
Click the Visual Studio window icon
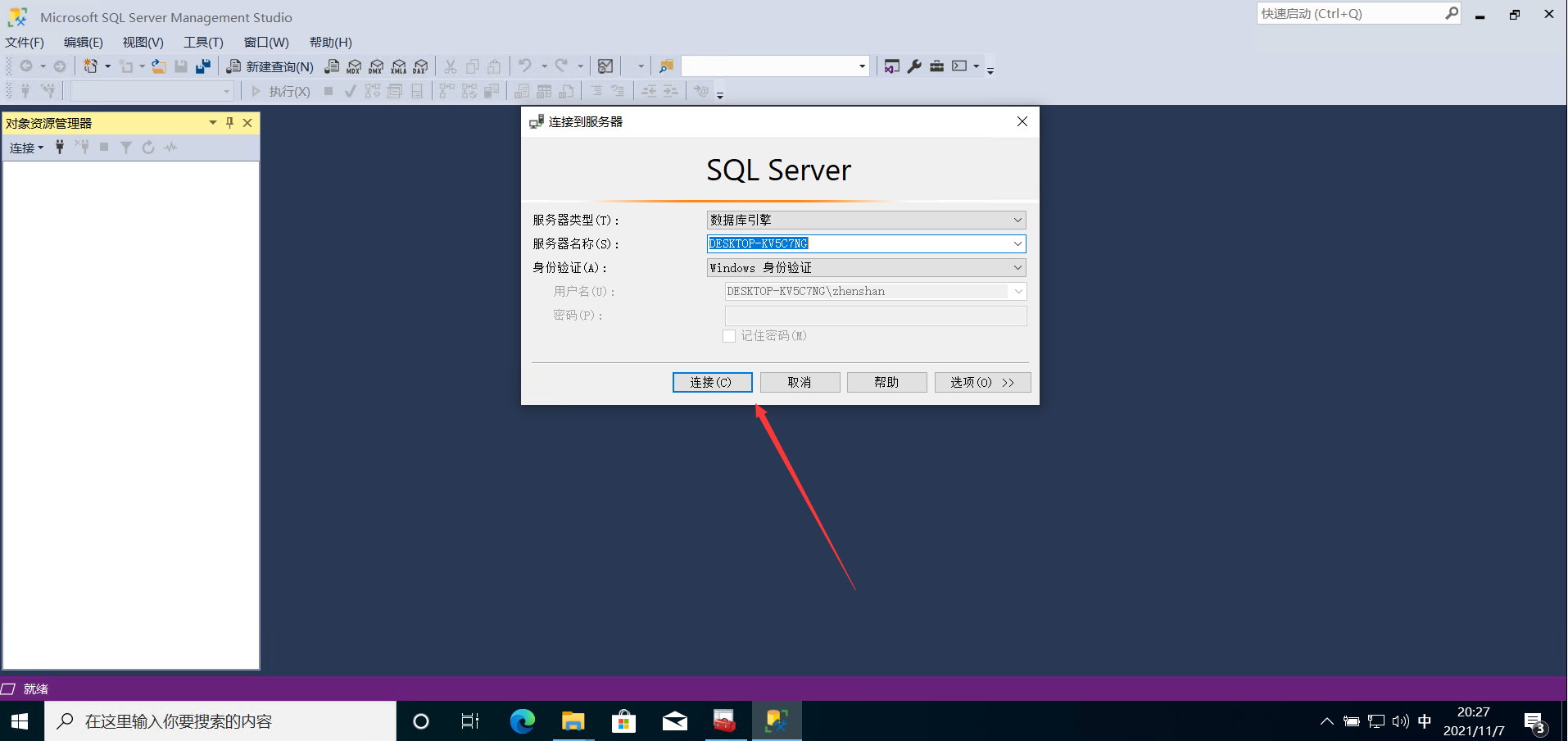892,66
